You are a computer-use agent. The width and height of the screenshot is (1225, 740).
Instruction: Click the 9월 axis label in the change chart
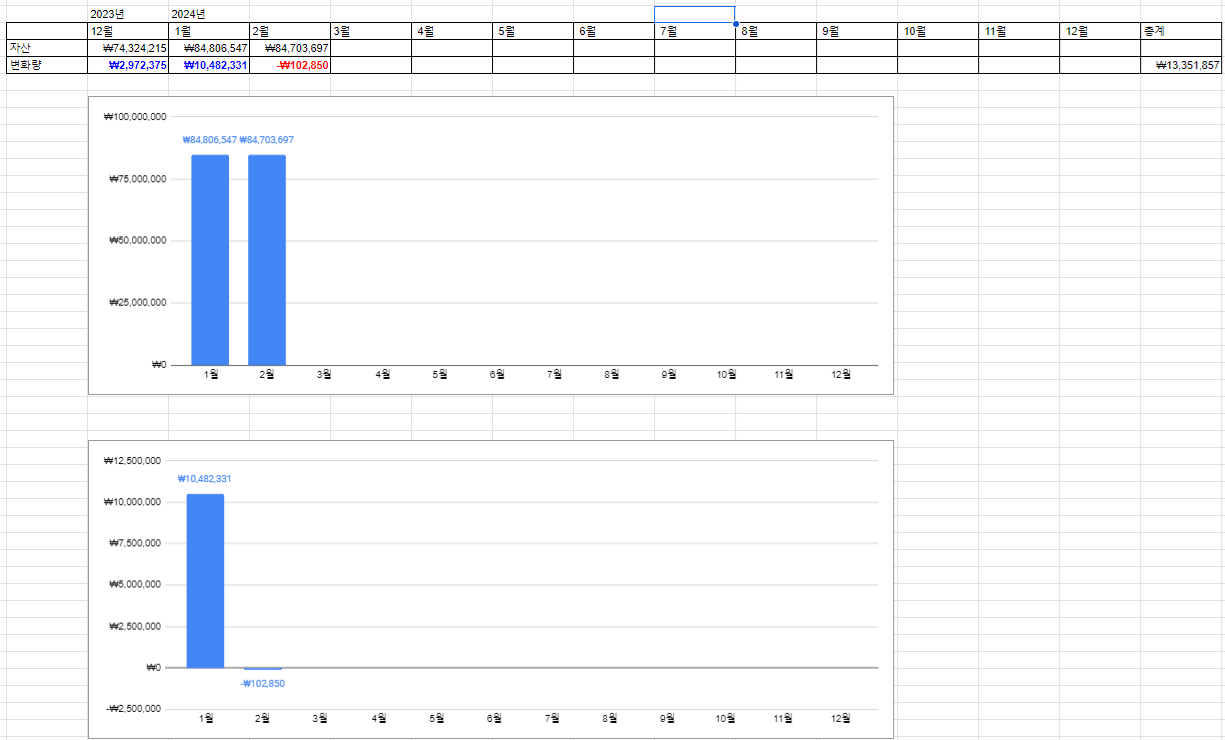pos(668,719)
